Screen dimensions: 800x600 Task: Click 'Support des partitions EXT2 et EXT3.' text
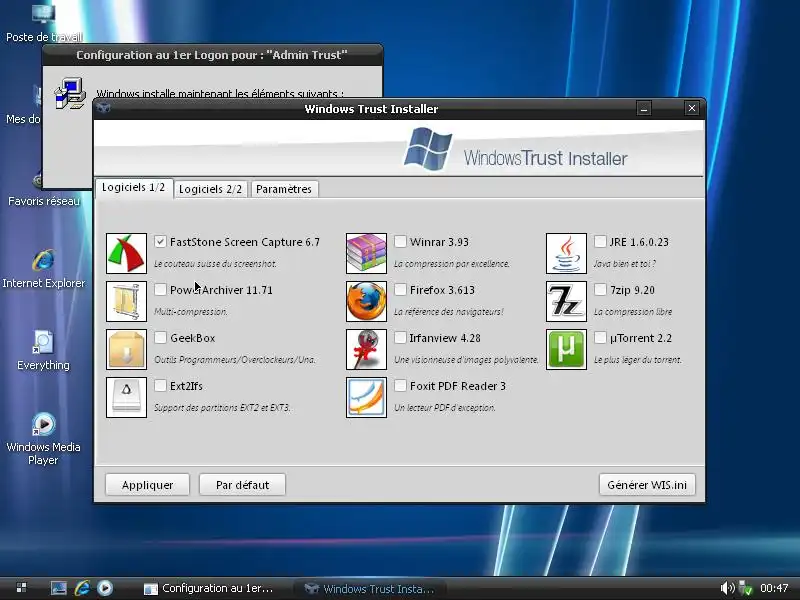[x=222, y=408]
